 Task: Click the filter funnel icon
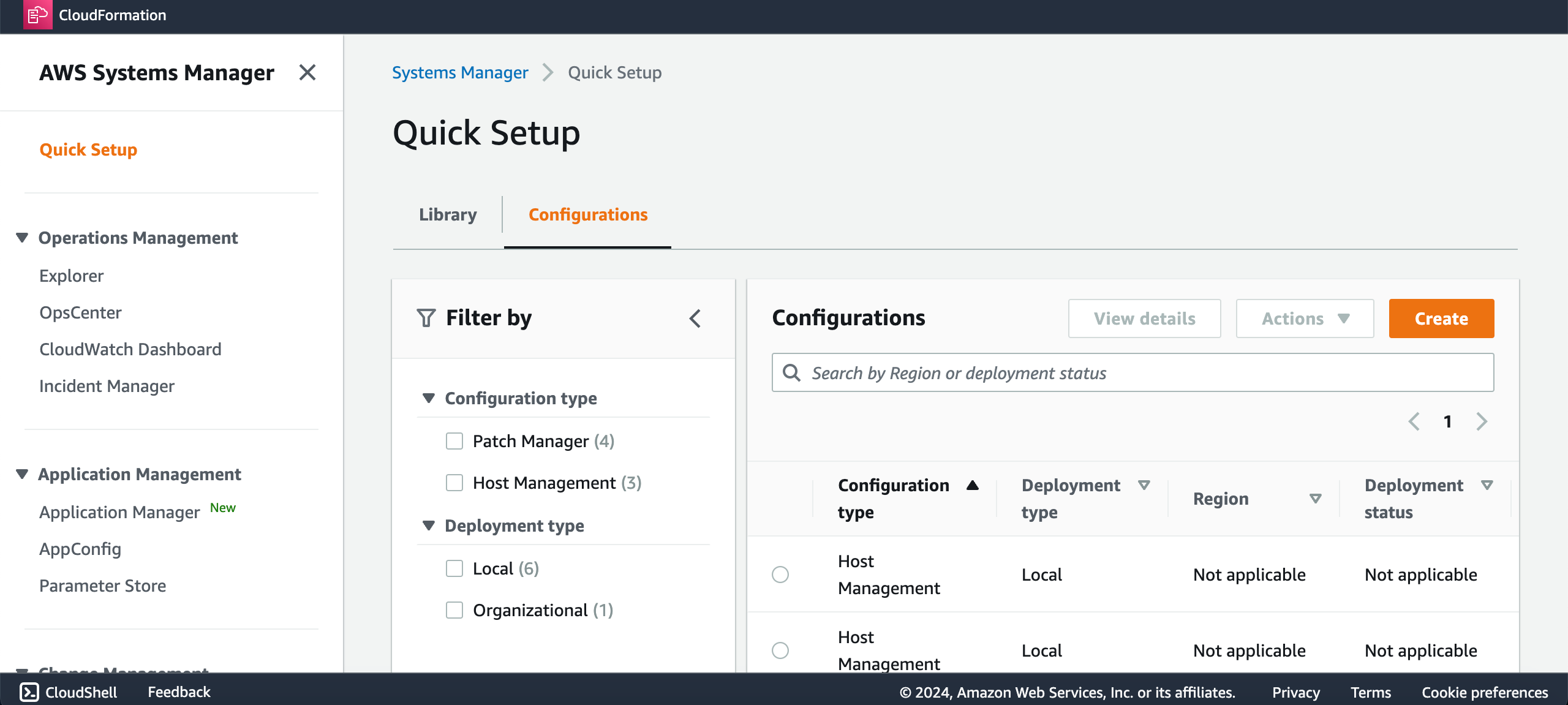click(x=426, y=318)
